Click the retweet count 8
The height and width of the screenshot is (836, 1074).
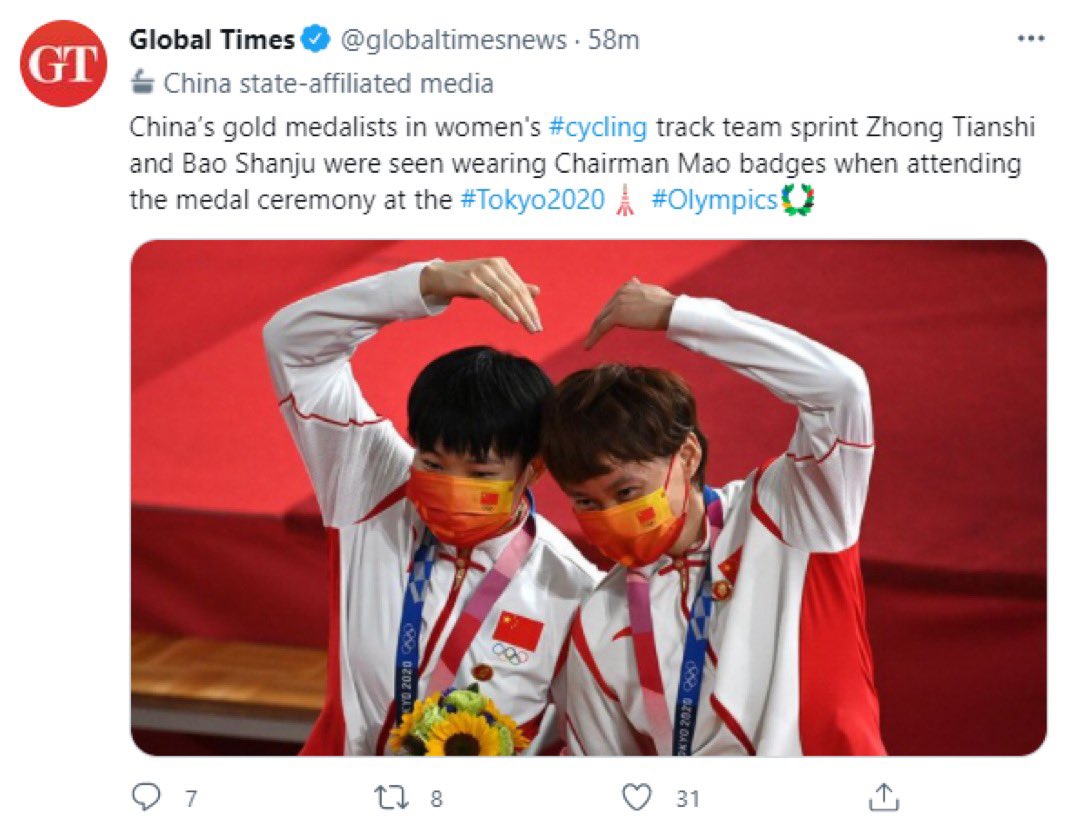coord(436,798)
